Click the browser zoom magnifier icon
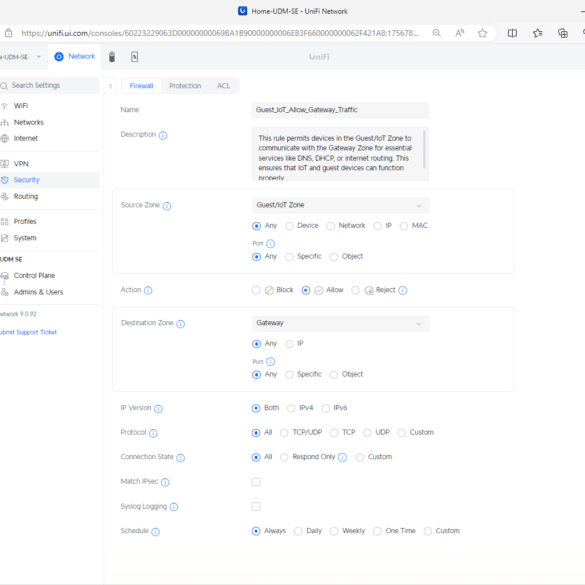Viewport: 585px width, 585px height. tap(437, 33)
